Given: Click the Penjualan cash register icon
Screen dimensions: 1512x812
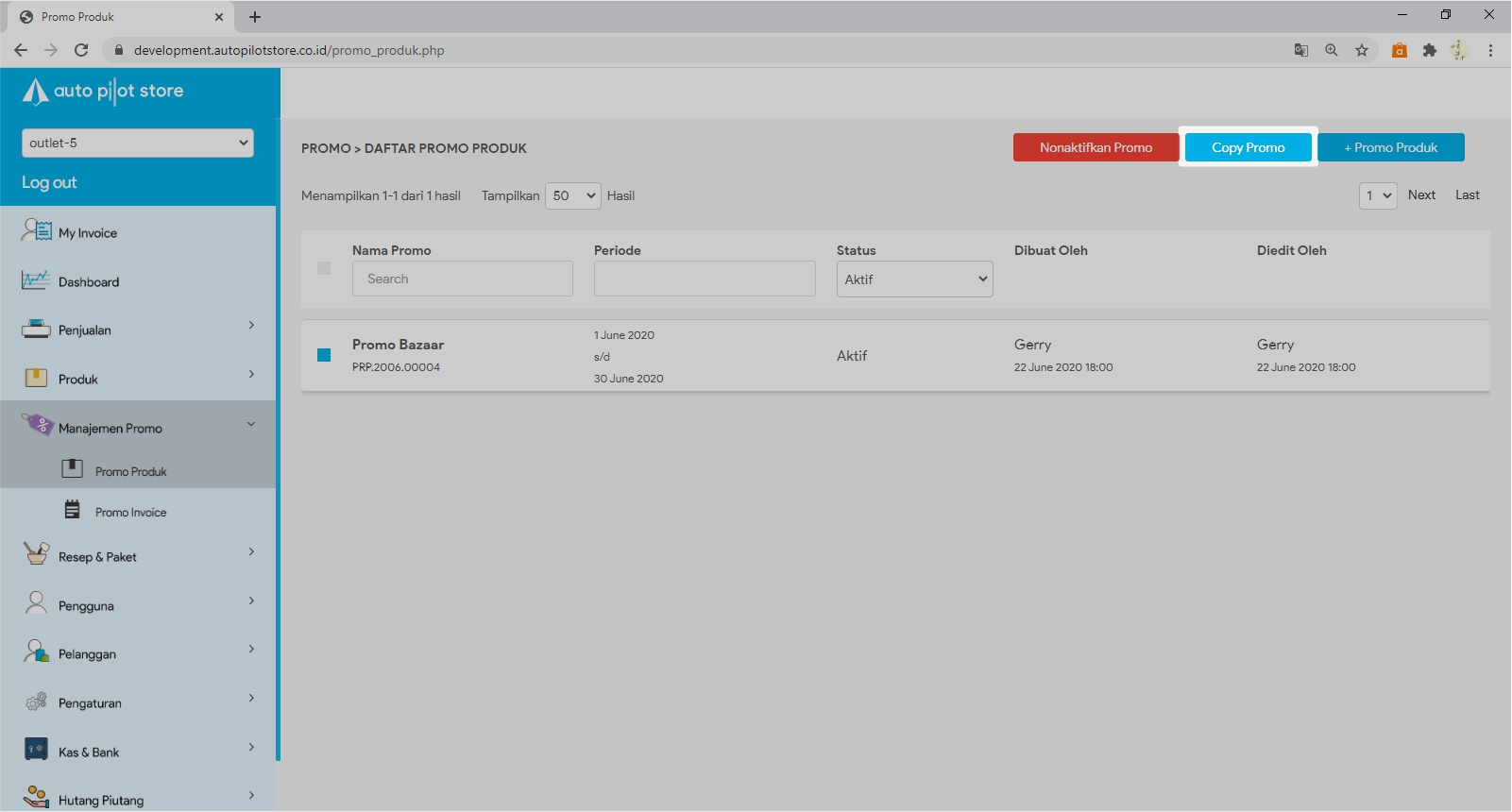Looking at the screenshot, I should (x=36, y=330).
